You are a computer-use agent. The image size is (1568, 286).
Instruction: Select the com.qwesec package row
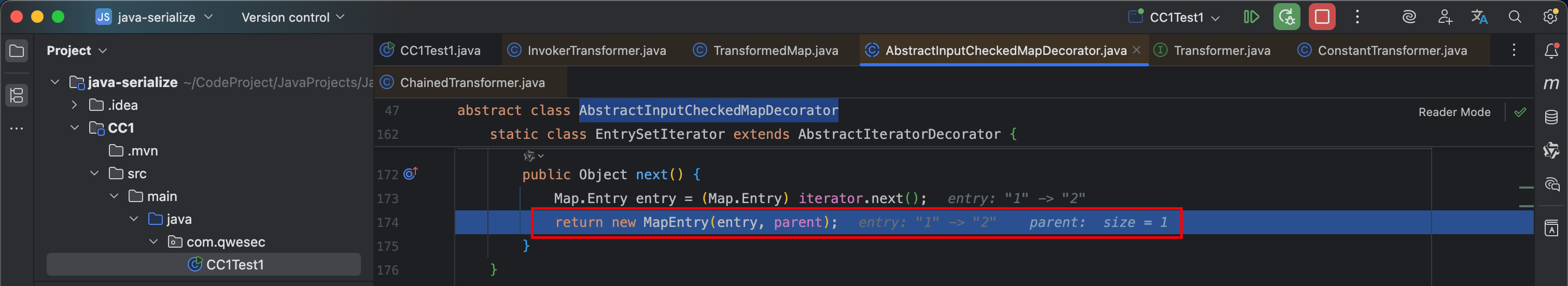pyautogui.click(x=204, y=241)
